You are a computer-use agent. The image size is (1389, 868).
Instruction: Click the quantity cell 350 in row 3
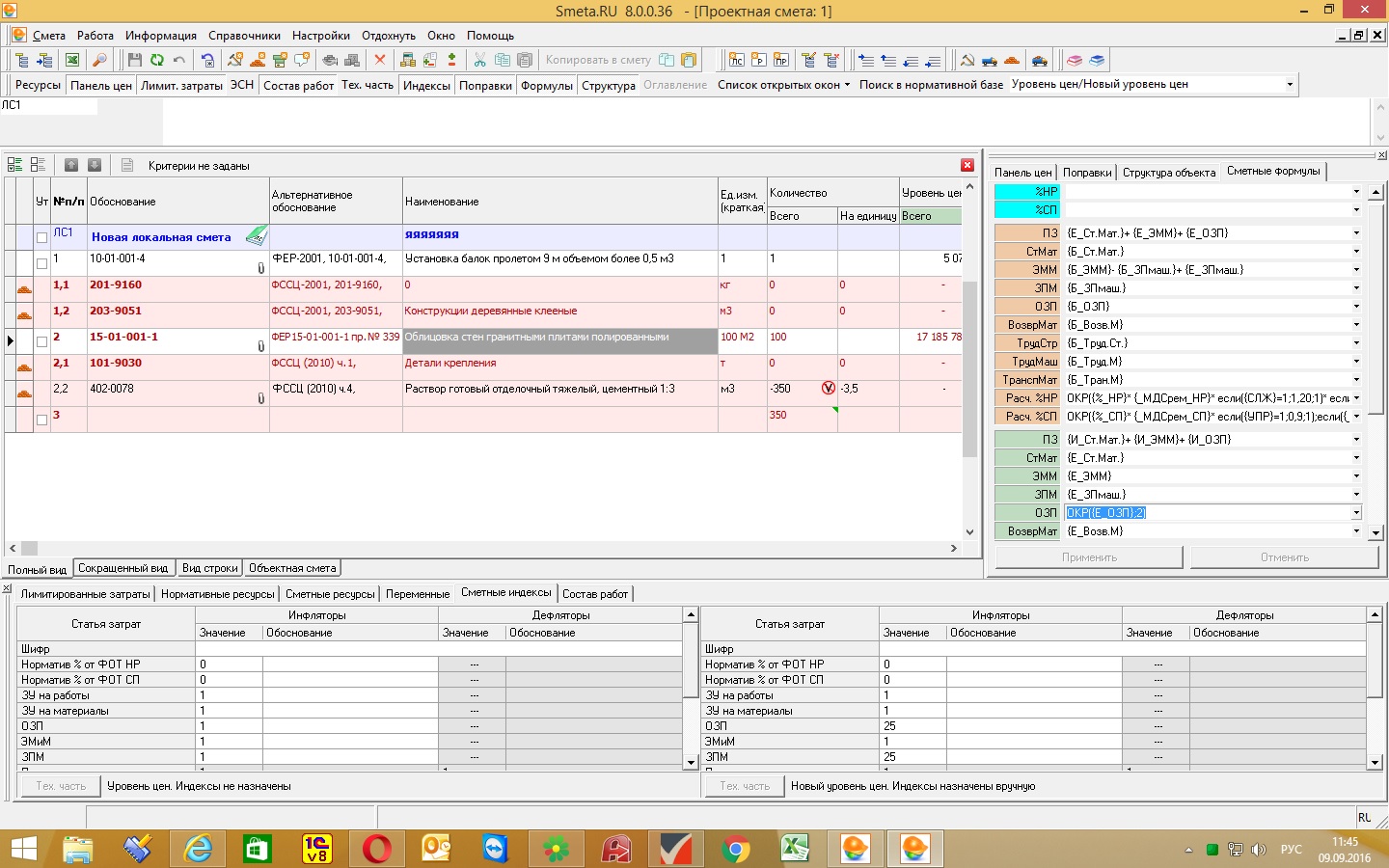(803, 420)
